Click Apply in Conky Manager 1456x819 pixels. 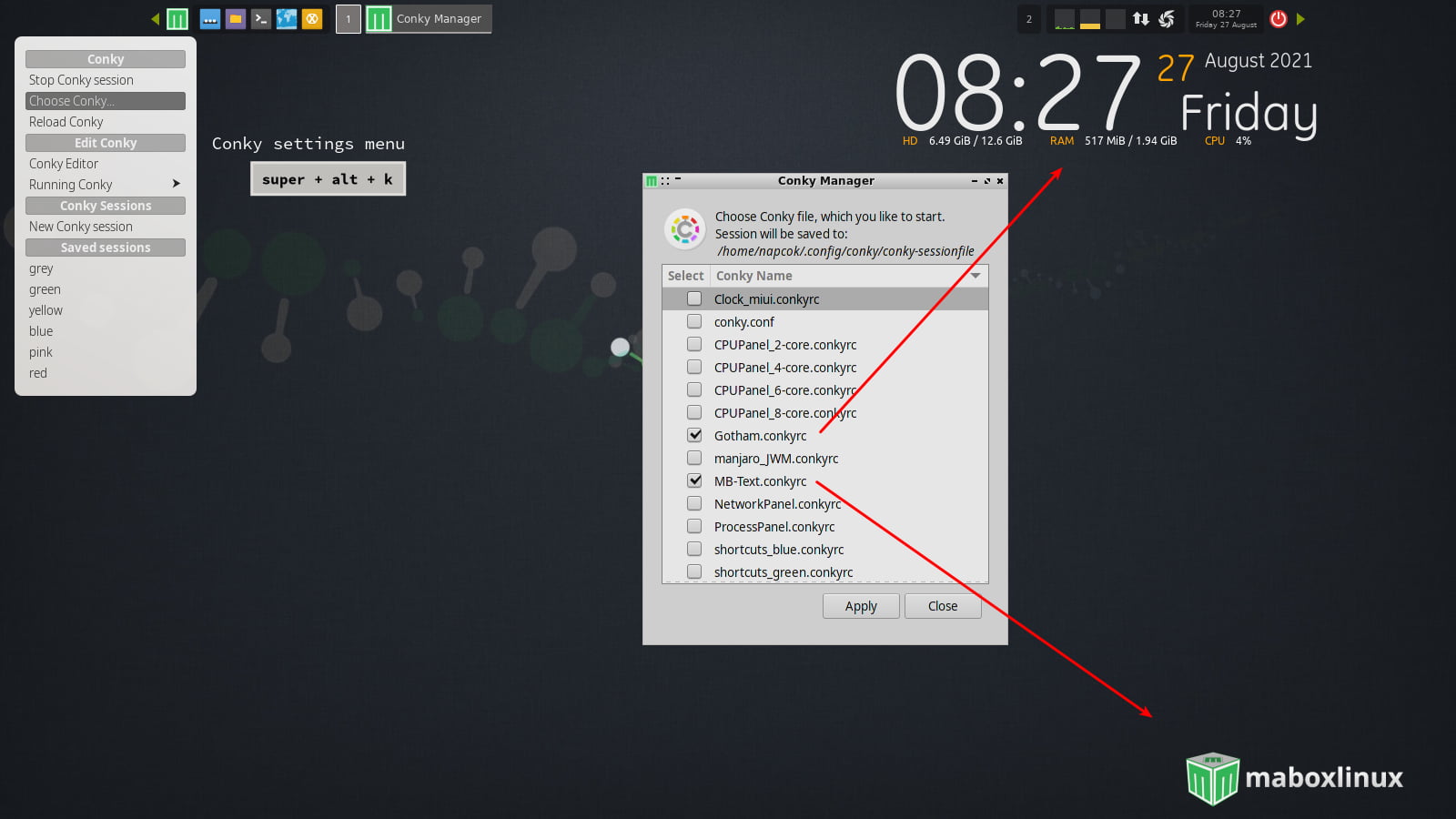click(861, 606)
